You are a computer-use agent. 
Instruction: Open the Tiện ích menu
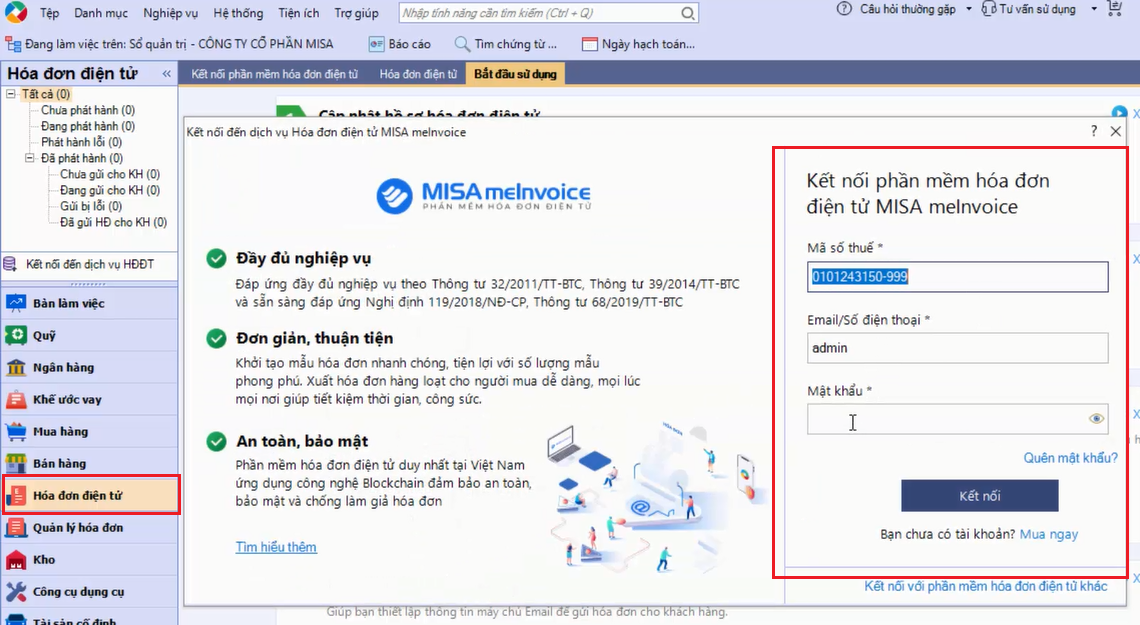(x=299, y=13)
